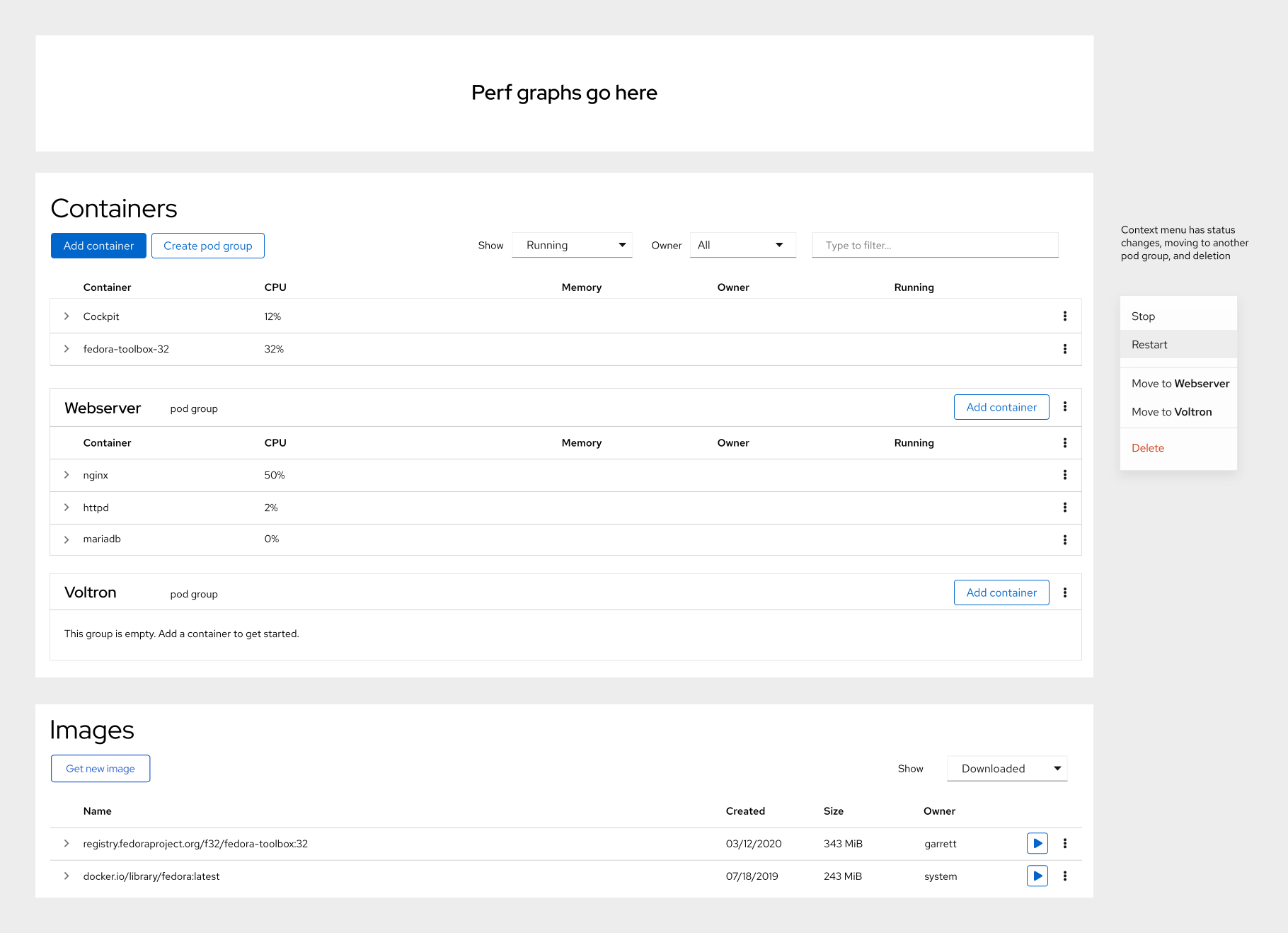This screenshot has width=1288, height=933.
Task: Expand the mariadb container row
Action: (67, 539)
